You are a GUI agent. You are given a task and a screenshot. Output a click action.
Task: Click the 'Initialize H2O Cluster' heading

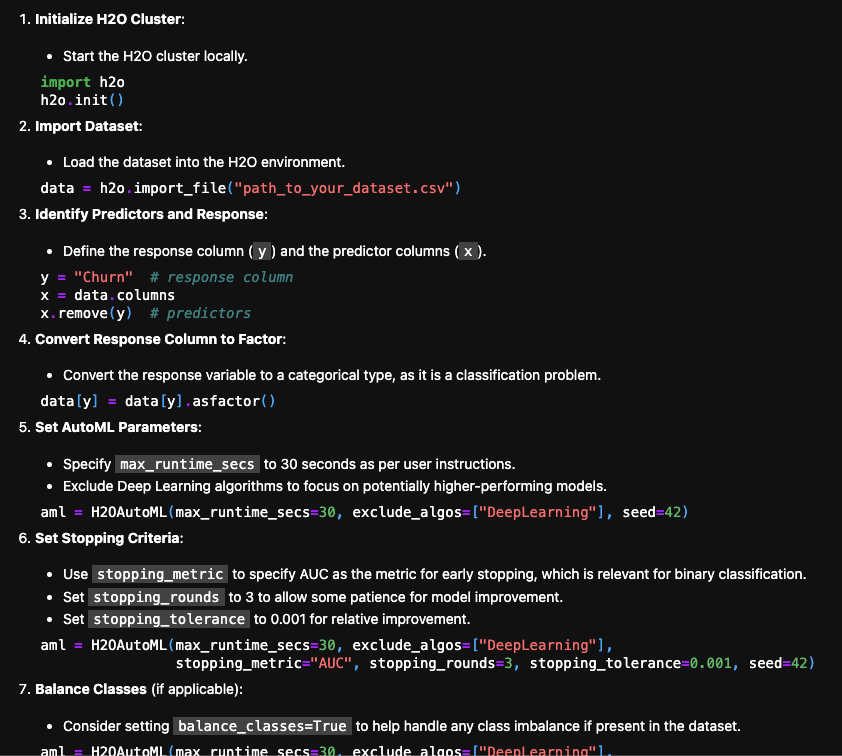click(x=108, y=19)
